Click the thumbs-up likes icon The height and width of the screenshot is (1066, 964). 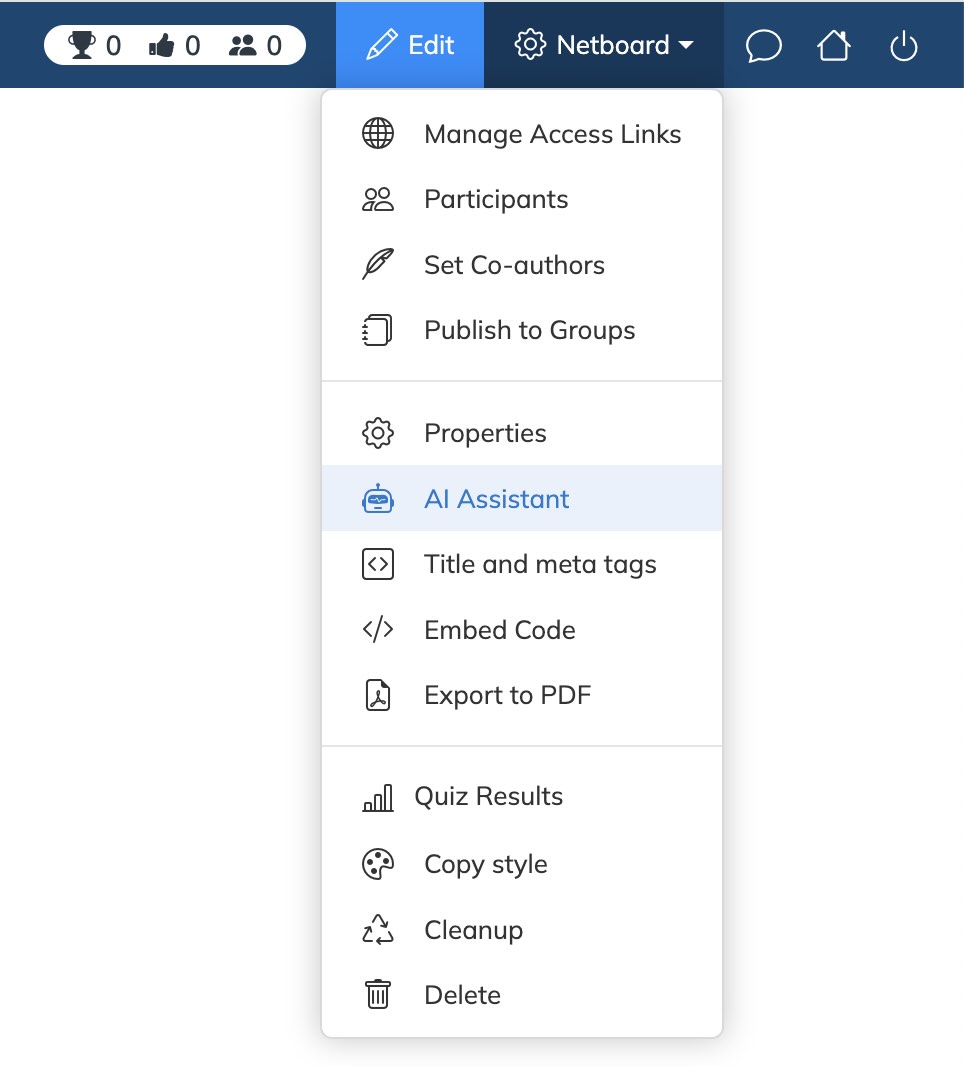[x=162, y=46]
